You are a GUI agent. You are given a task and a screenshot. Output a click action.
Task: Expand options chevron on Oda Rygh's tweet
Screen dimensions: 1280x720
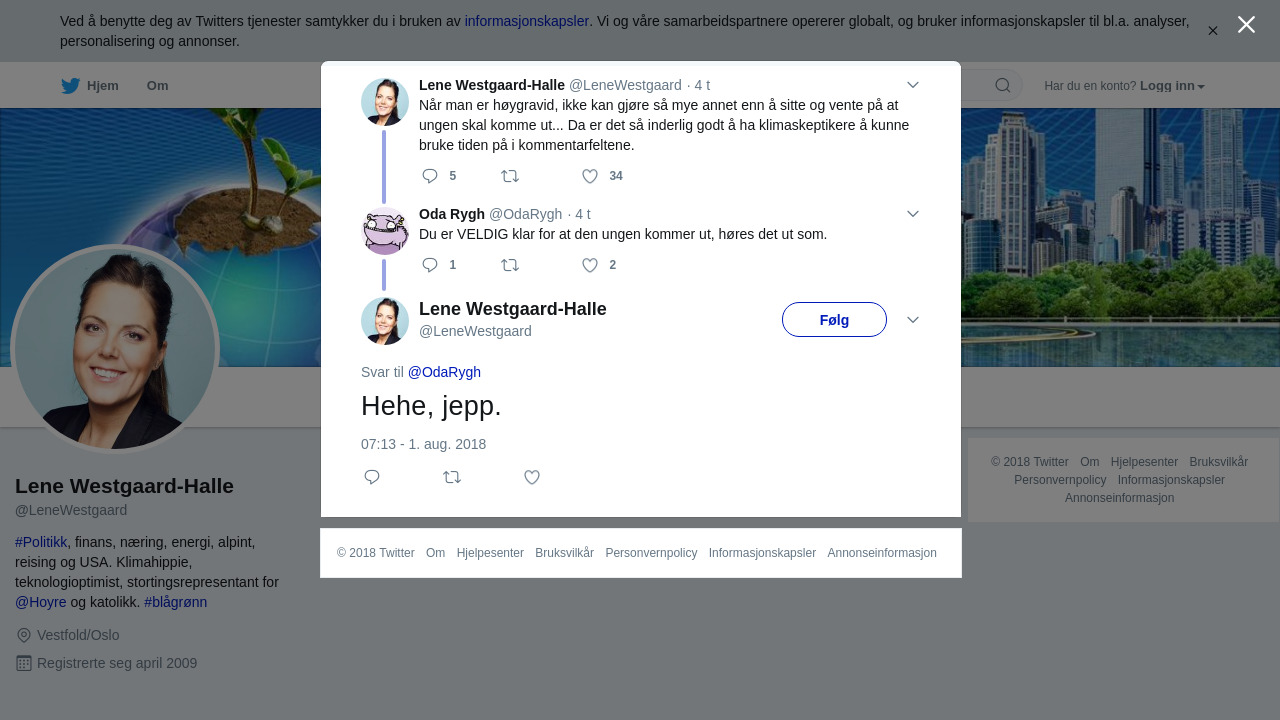pyautogui.click(x=913, y=214)
